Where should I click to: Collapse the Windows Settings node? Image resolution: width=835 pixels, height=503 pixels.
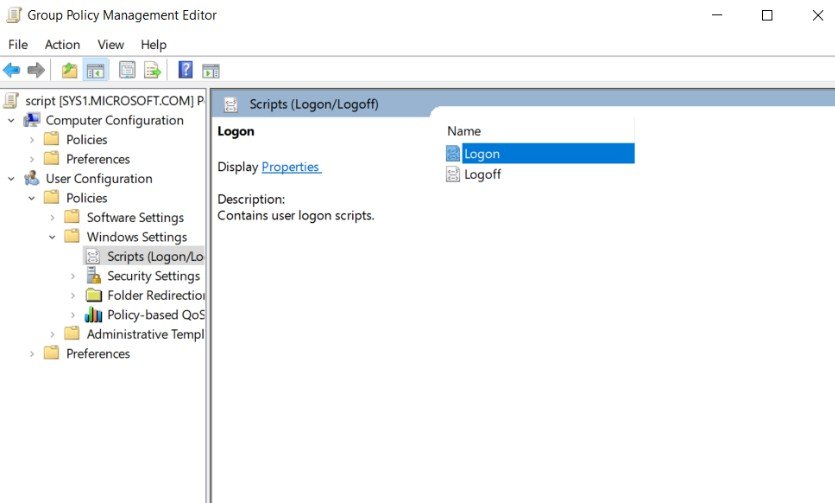pyautogui.click(x=52, y=237)
